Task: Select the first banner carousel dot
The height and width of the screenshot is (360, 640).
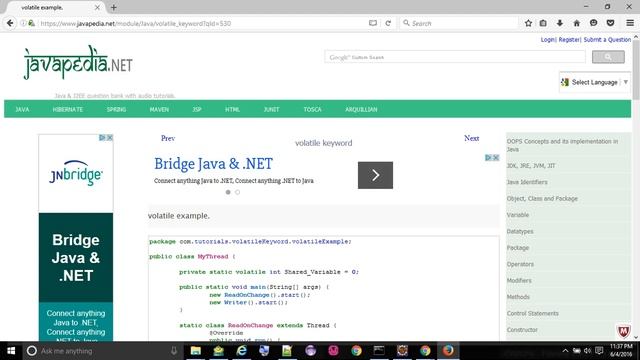Action: [x=228, y=192]
